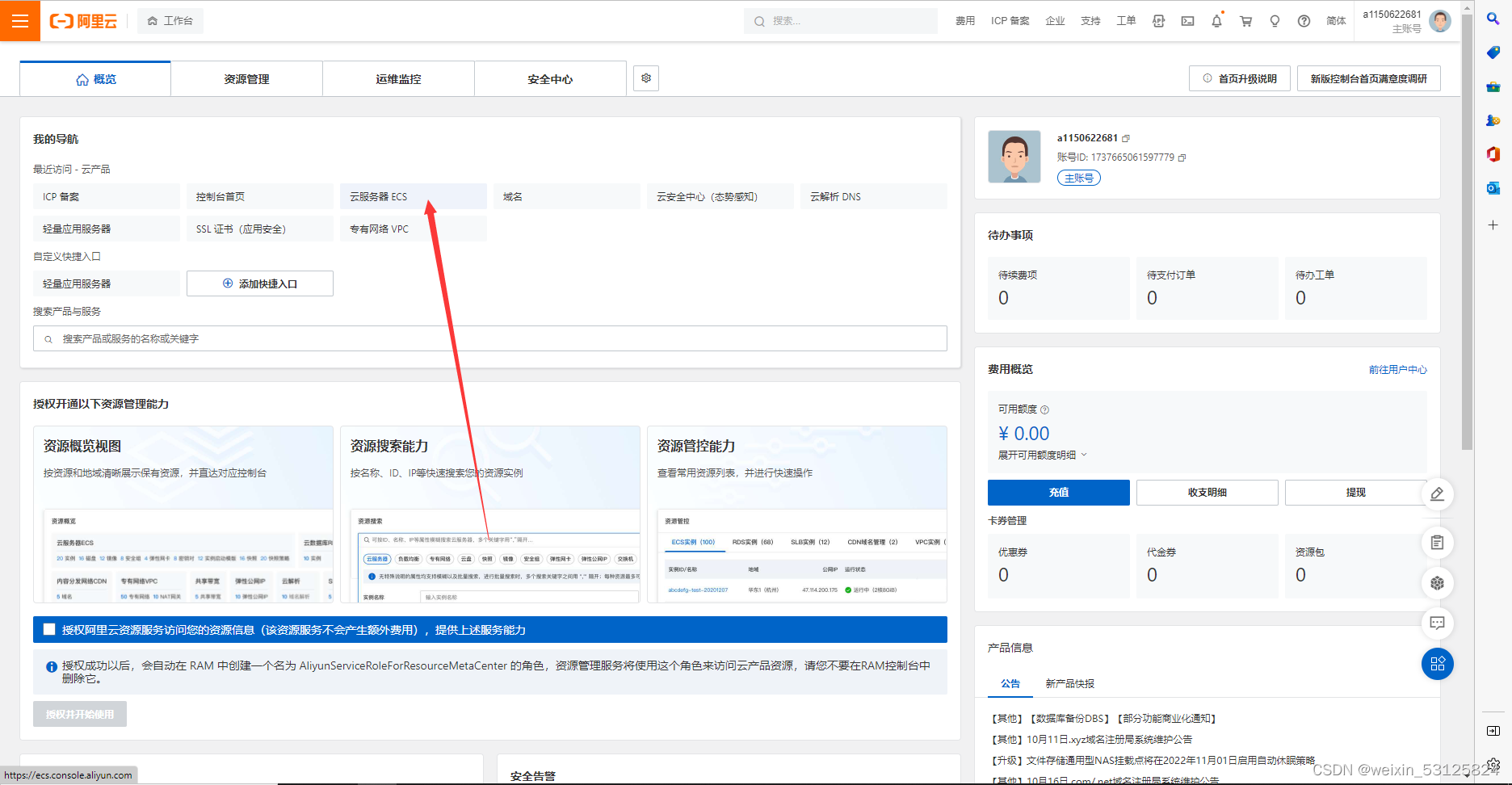1512x785 pixels.
Task: Open 云解析 DNS shortcut
Action: [x=873, y=196]
